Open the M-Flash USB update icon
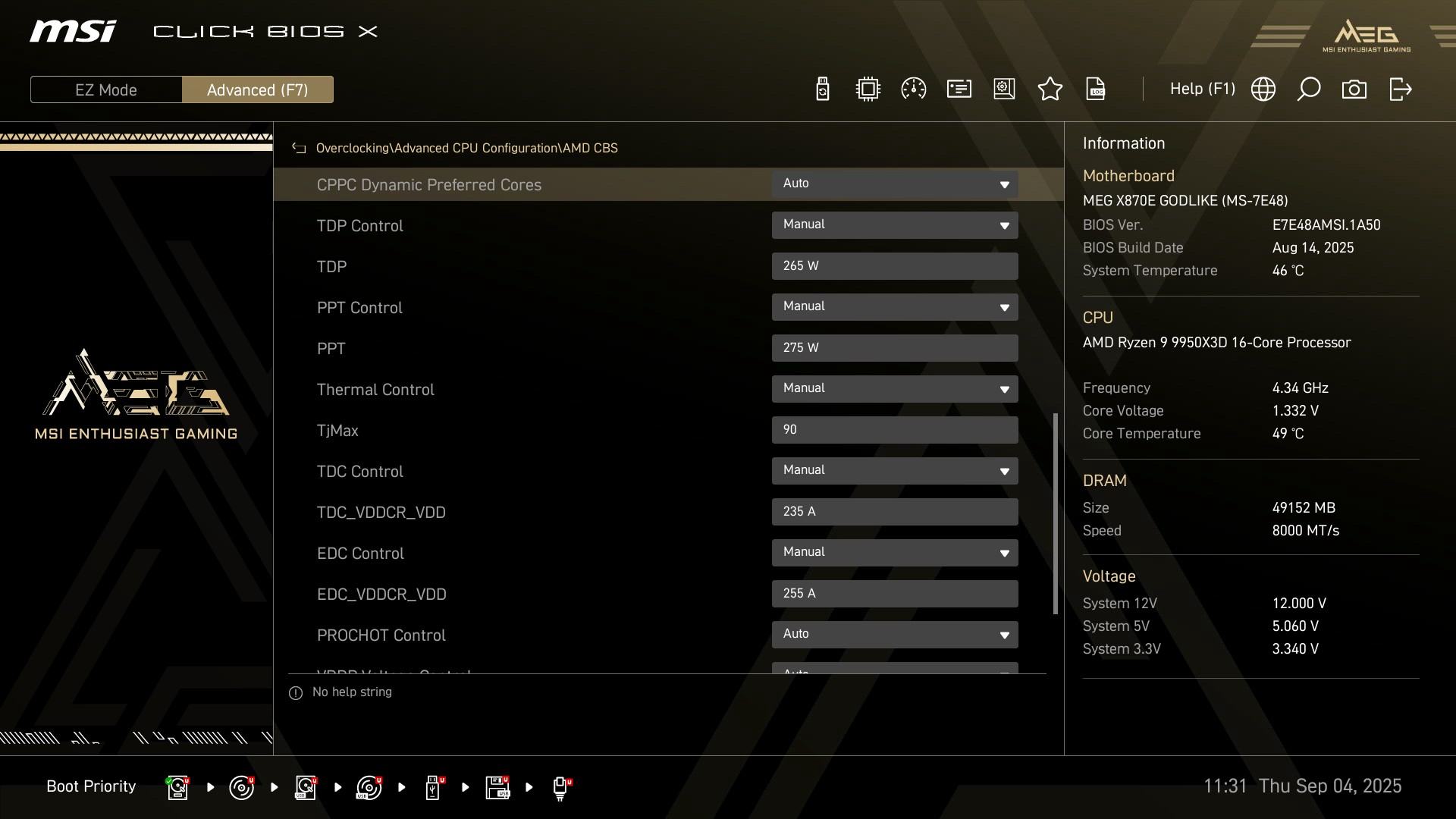Image resolution: width=1456 pixels, height=819 pixels. [822, 89]
